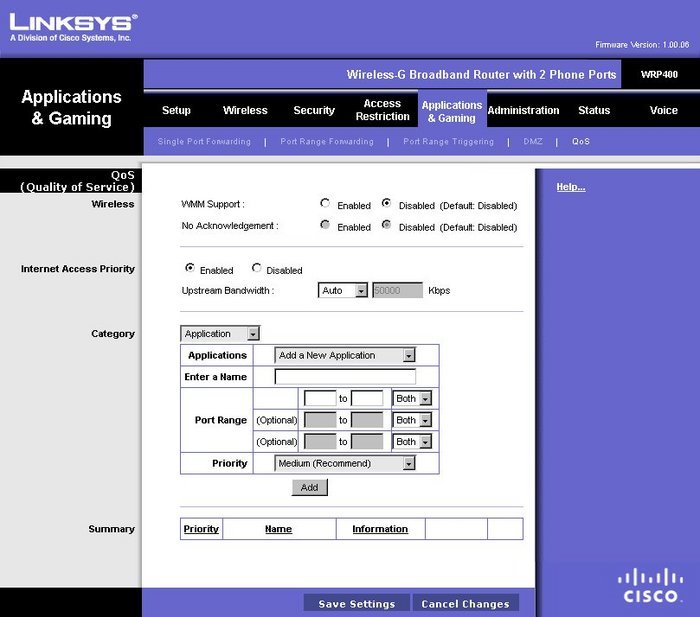Click the first port range start field

click(320, 398)
